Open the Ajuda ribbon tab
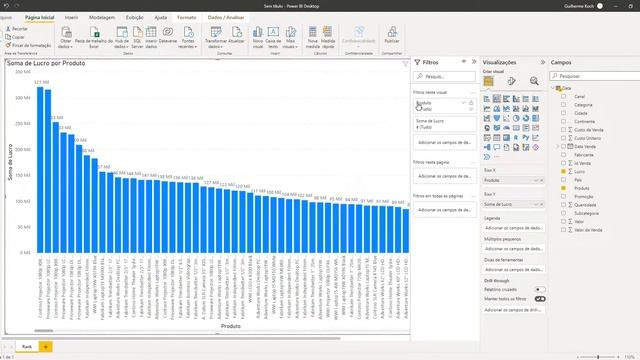This screenshot has height=360, width=640. tap(160, 18)
